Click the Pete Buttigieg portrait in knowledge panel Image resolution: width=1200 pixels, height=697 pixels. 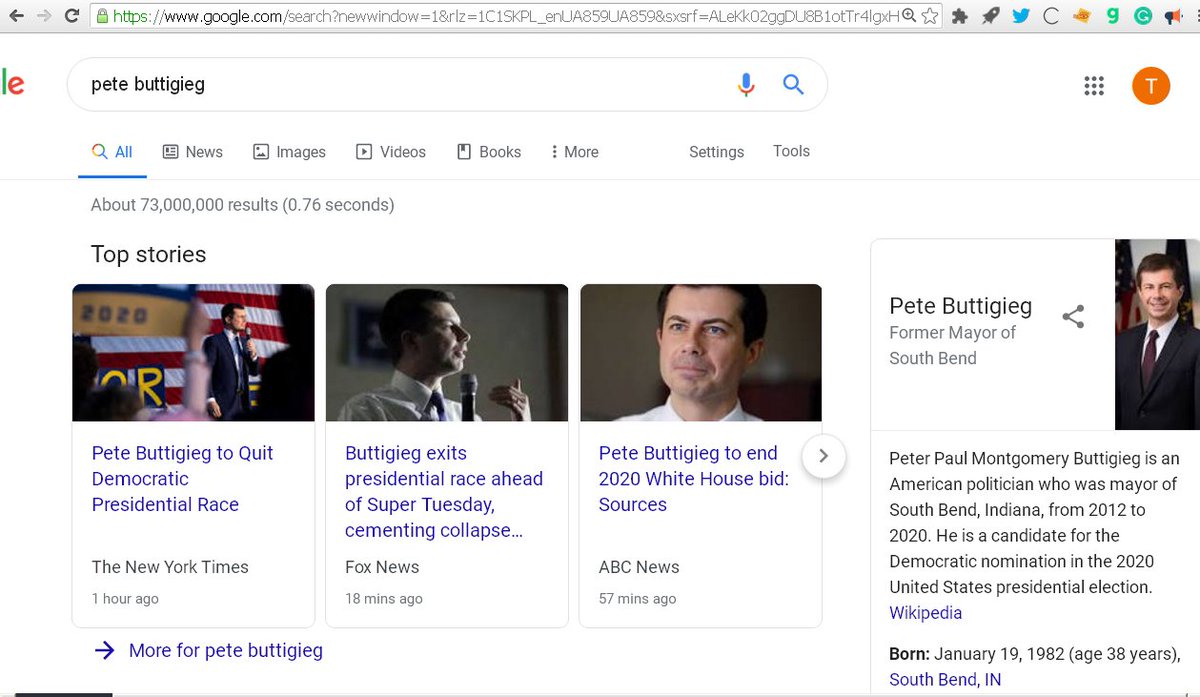(1157, 334)
